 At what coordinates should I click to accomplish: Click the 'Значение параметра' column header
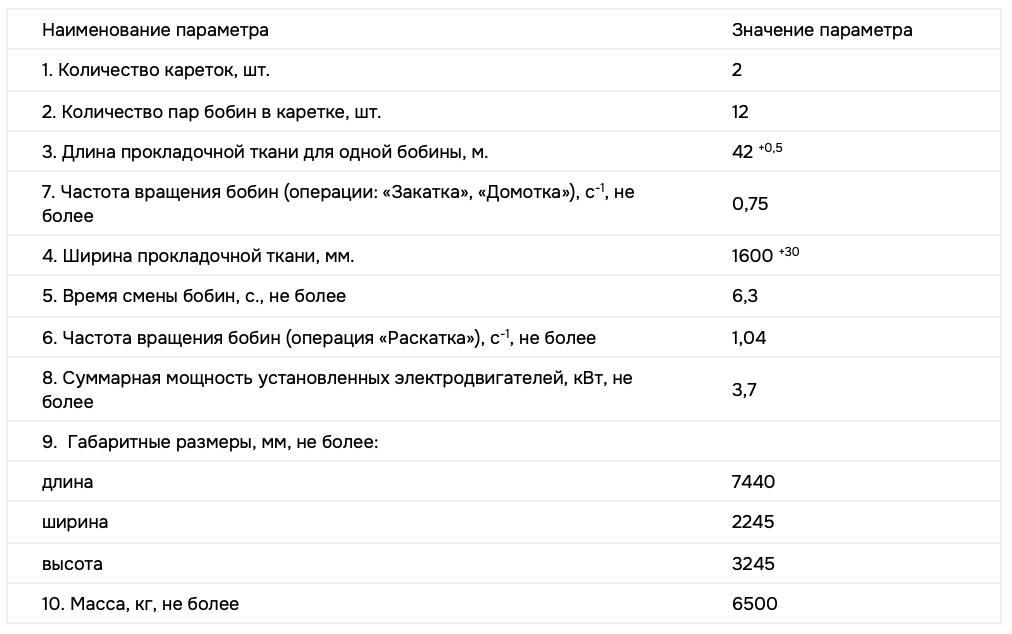point(822,30)
